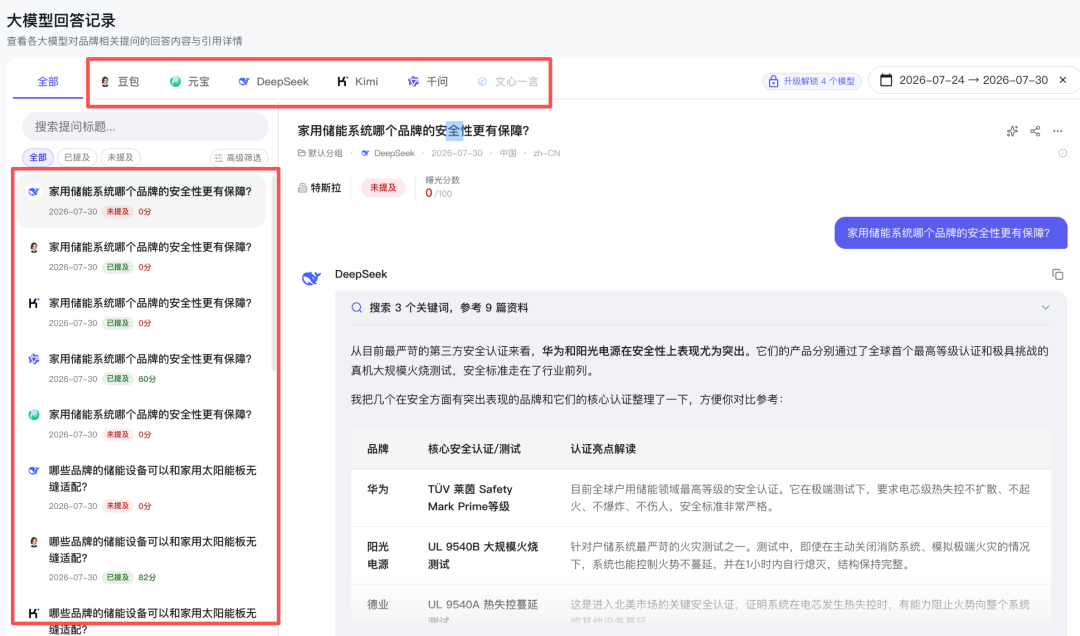This screenshot has width=1080, height=636.
Task: Switch to the 全部 model tab
Action: [48, 81]
